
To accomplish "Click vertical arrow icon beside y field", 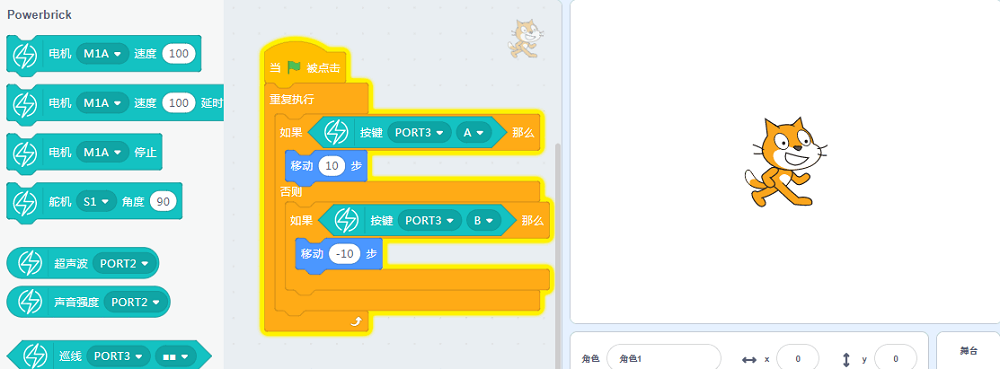I will coord(846,359).
